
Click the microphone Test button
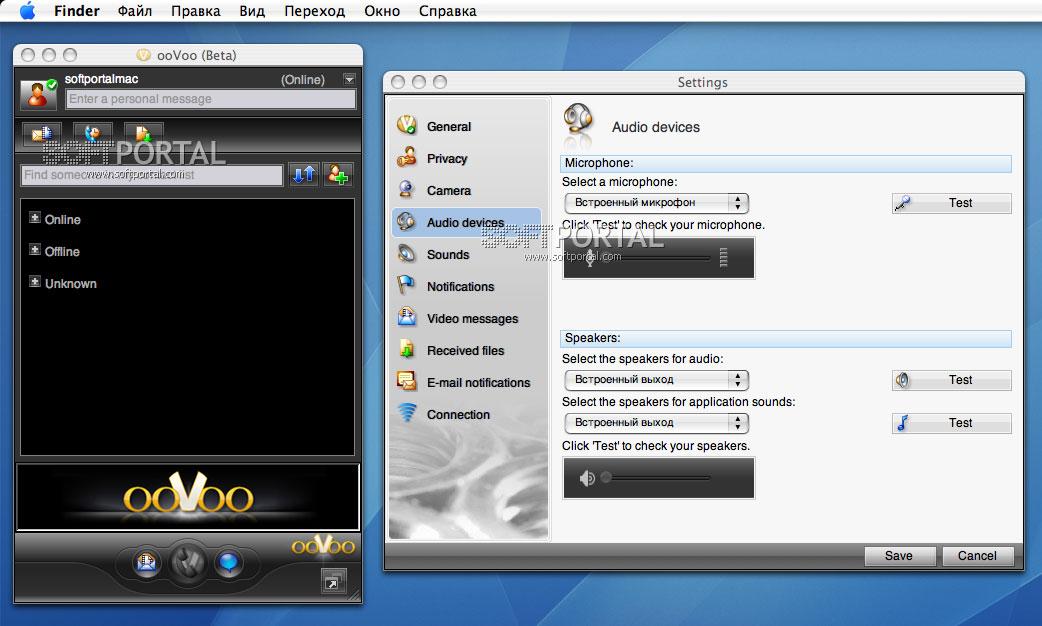[x=952, y=203]
